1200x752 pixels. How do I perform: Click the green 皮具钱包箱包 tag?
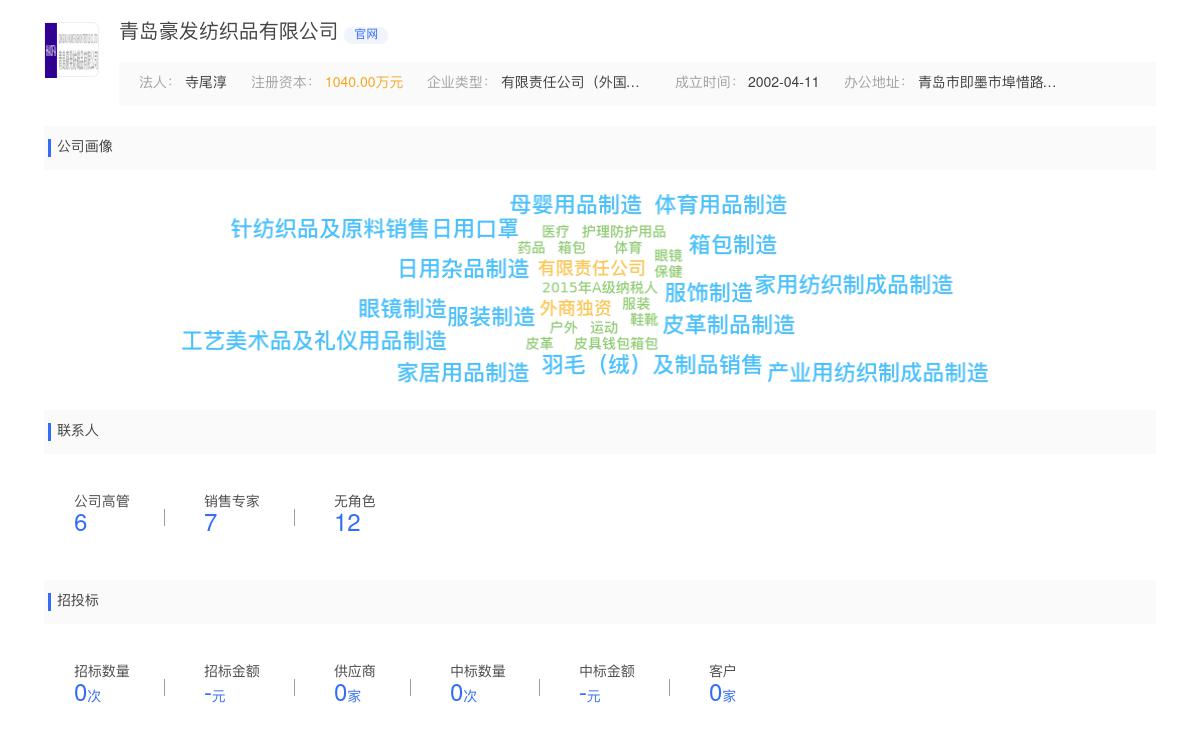point(616,344)
